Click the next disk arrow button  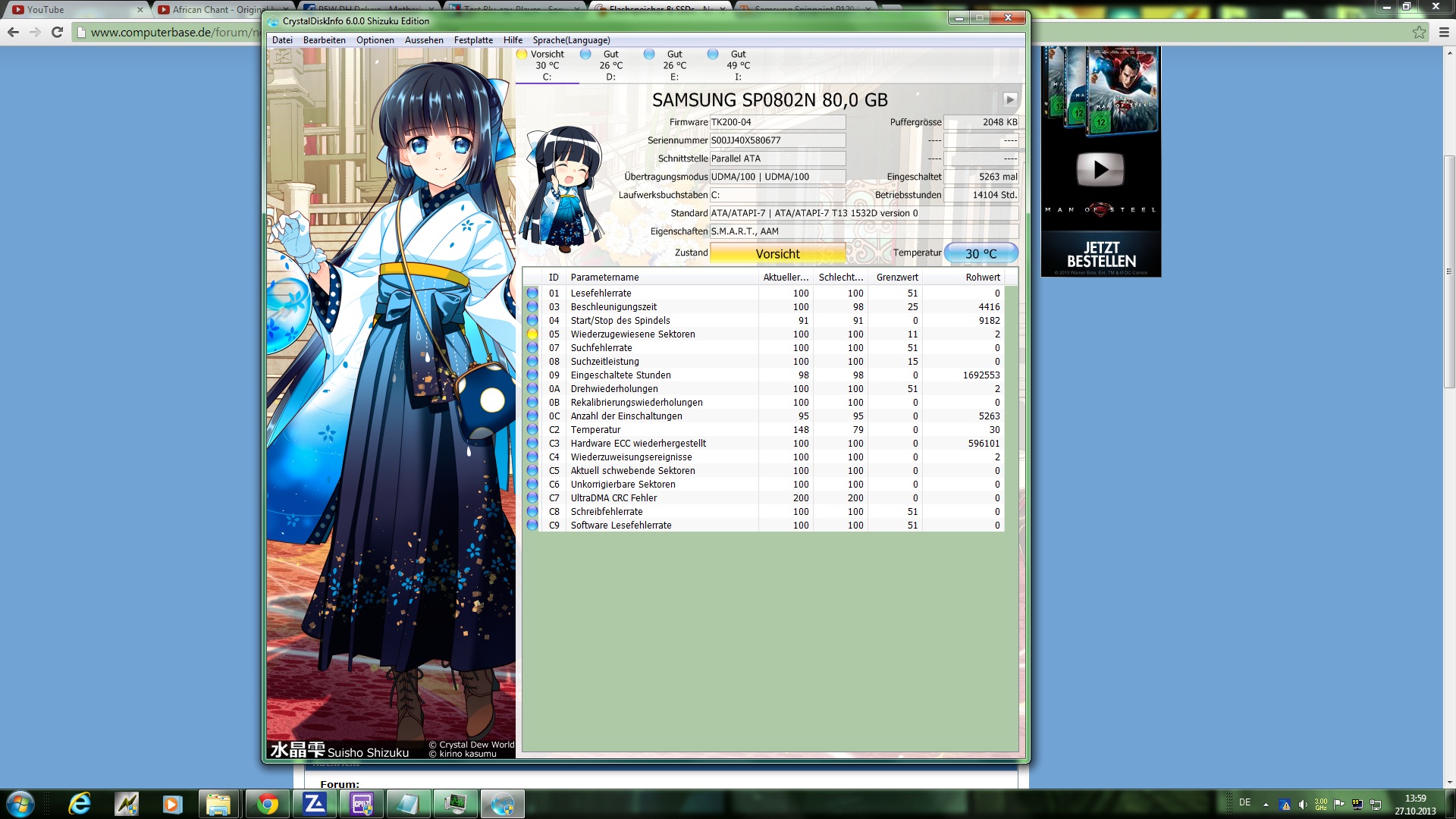1009,99
